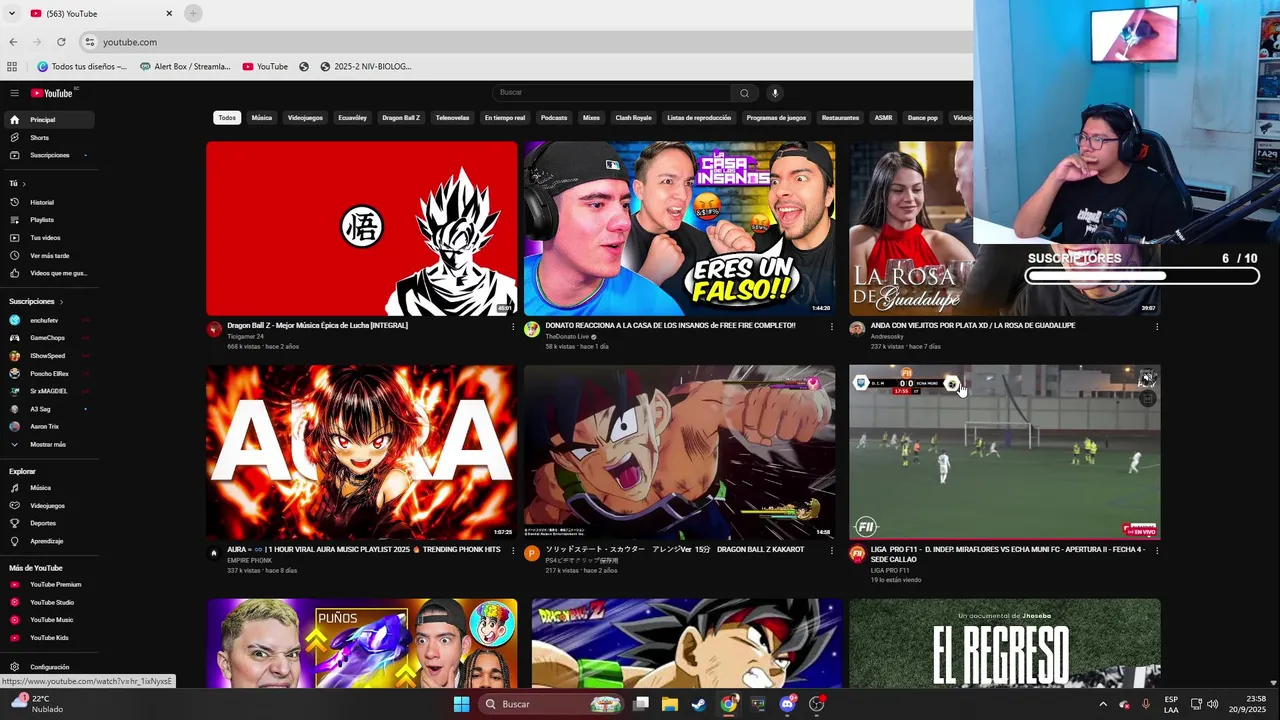Viewport: 1280px width, 720px height.
Task: Reload the page in browser
Action: (61, 42)
